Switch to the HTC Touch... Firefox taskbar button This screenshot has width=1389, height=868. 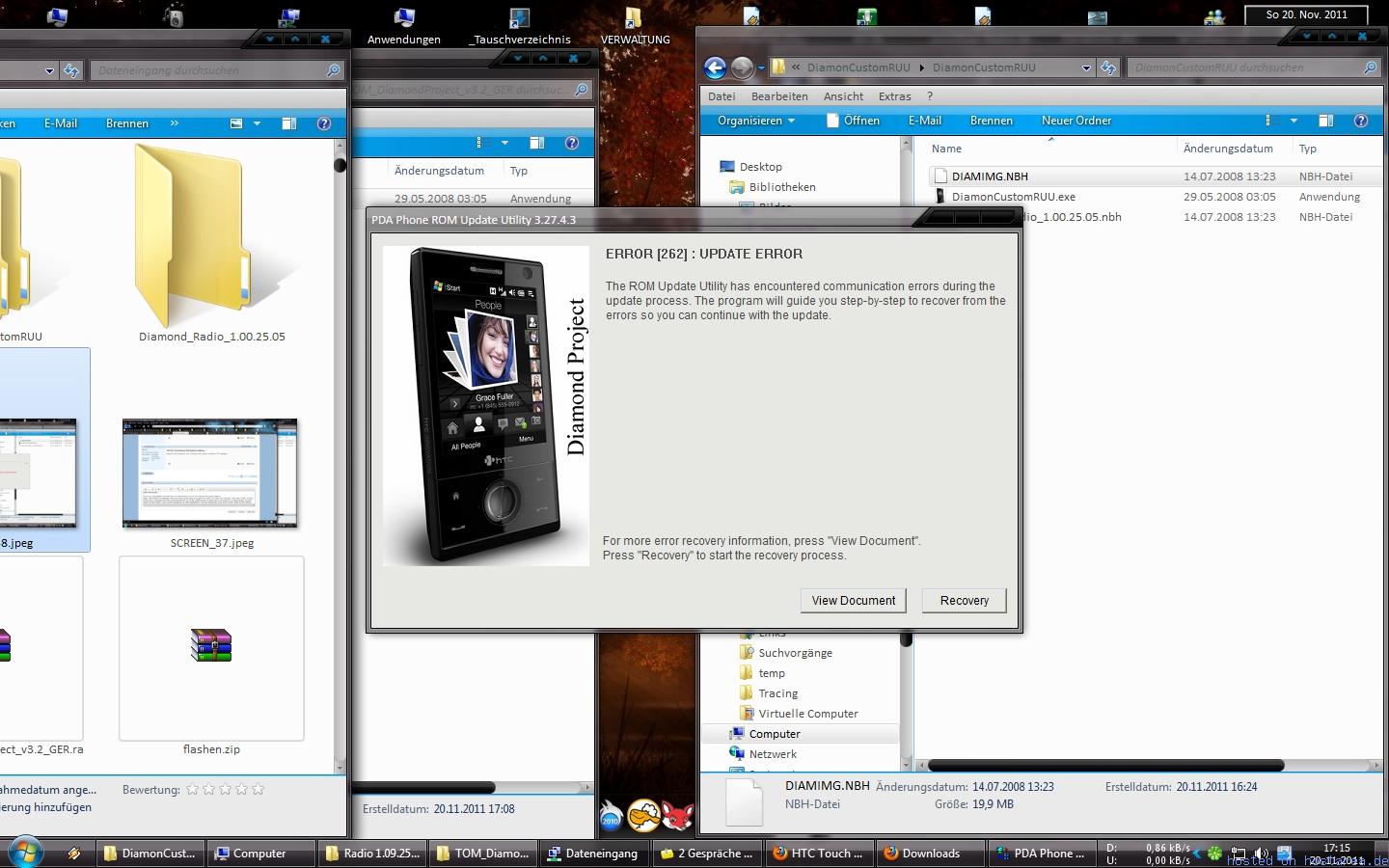pyautogui.click(x=819, y=854)
